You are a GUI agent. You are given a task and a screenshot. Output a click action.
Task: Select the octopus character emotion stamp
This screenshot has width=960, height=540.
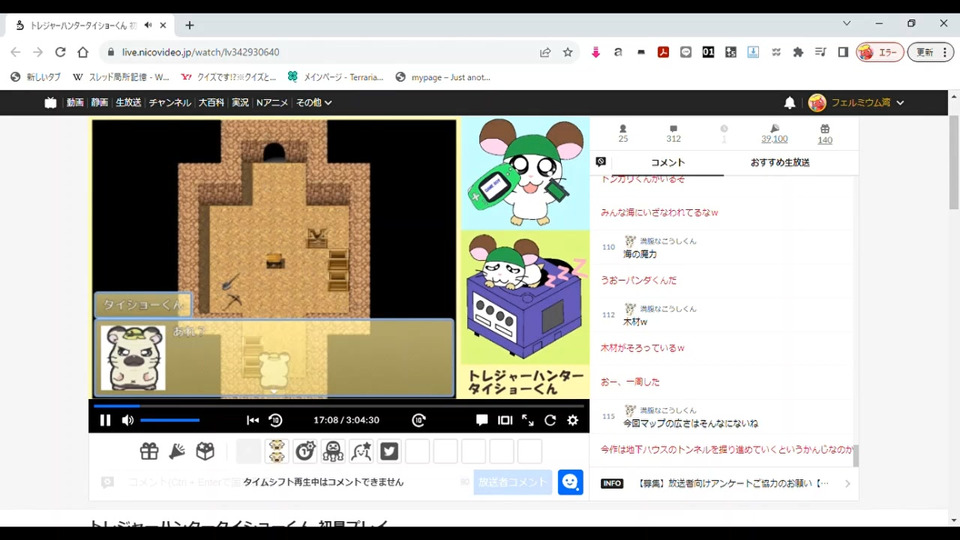click(x=333, y=451)
